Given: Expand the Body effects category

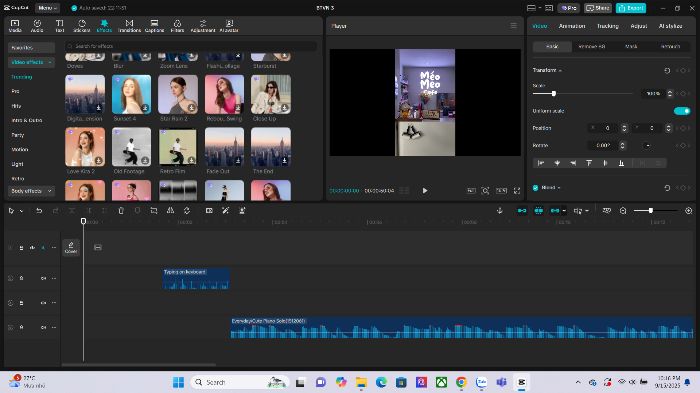Looking at the screenshot, I should click(50, 191).
